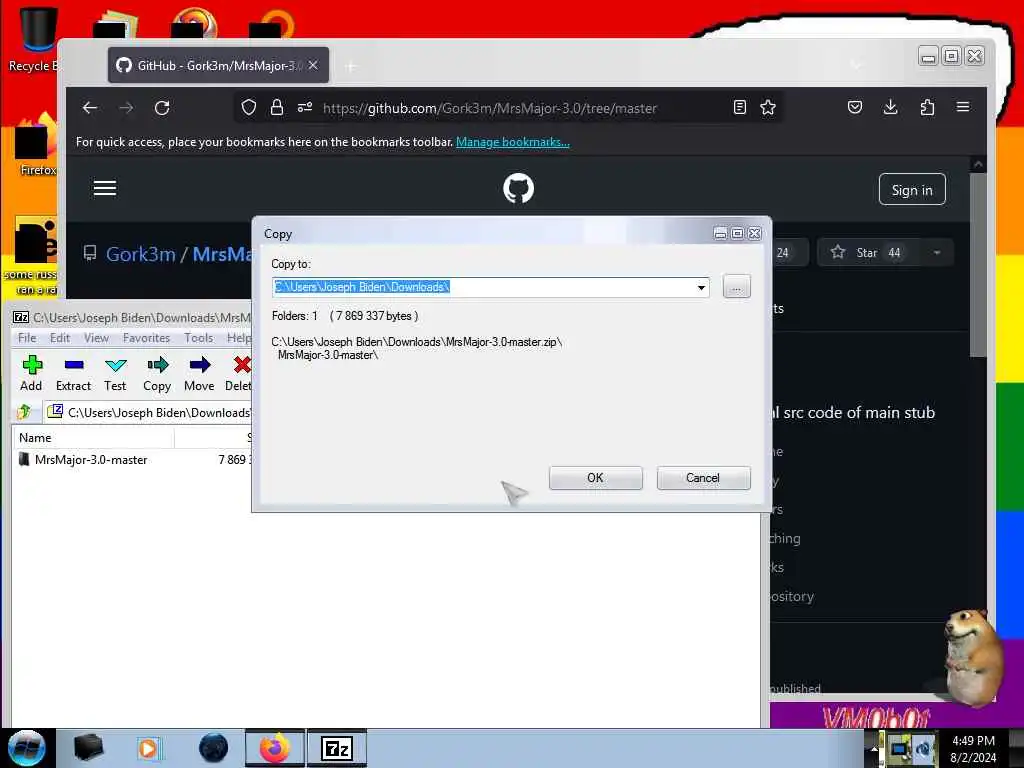Select the MrsMajor-3.0-master folder row

(131, 460)
